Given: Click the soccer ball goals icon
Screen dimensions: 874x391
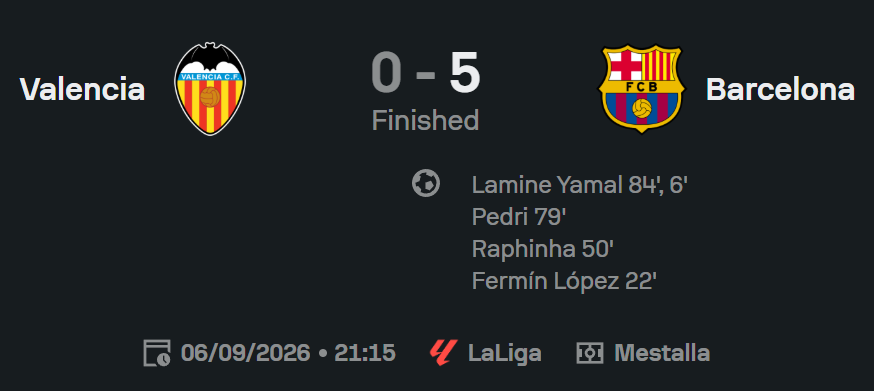Looking at the screenshot, I should pos(426,184).
